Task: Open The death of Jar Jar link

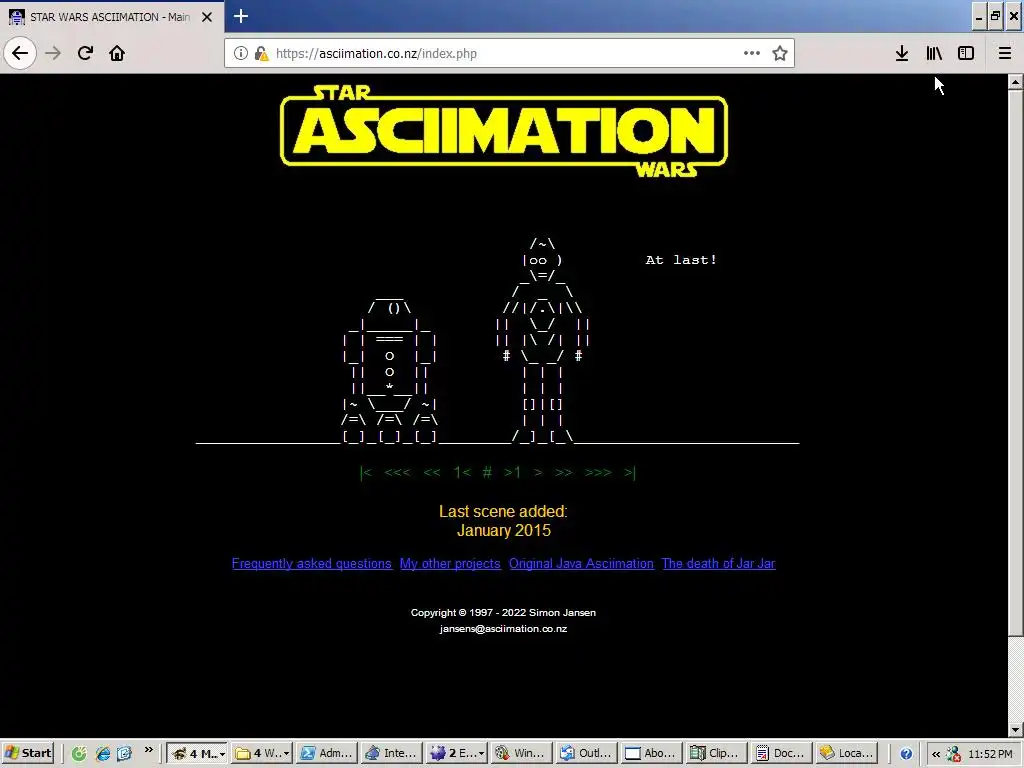Action: point(718,564)
